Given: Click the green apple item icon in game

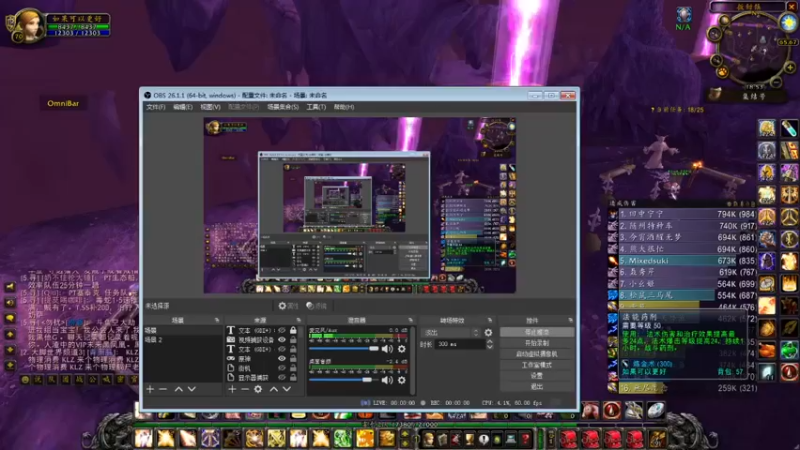Looking at the screenshot, I should pos(789,350).
